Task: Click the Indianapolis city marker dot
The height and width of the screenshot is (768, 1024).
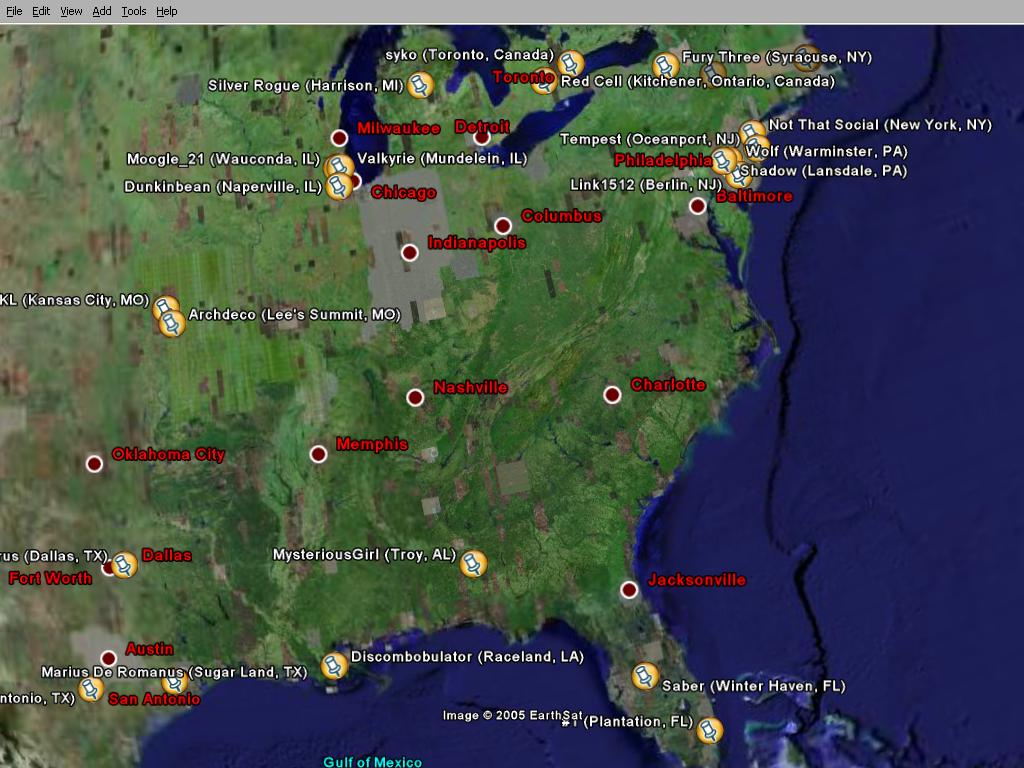Action: [409, 253]
